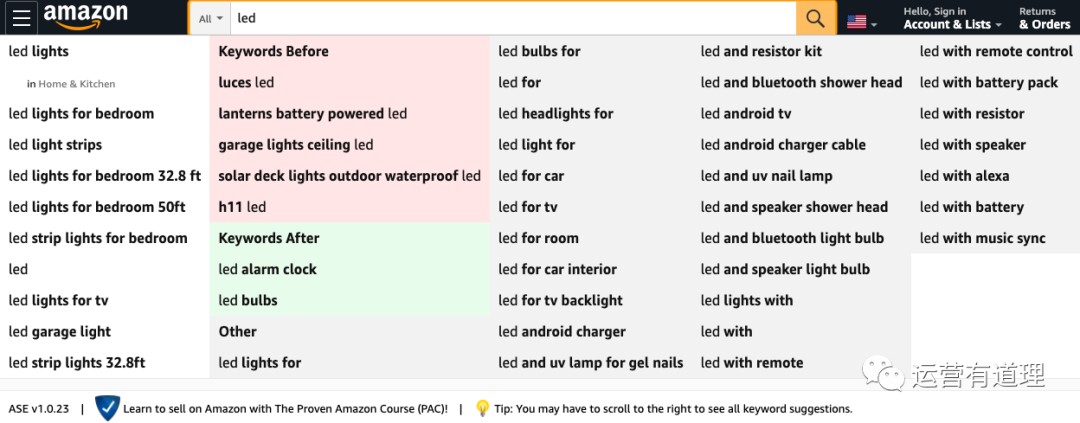Choose led with music sync keyword
1080x423 pixels.
tap(982, 238)
